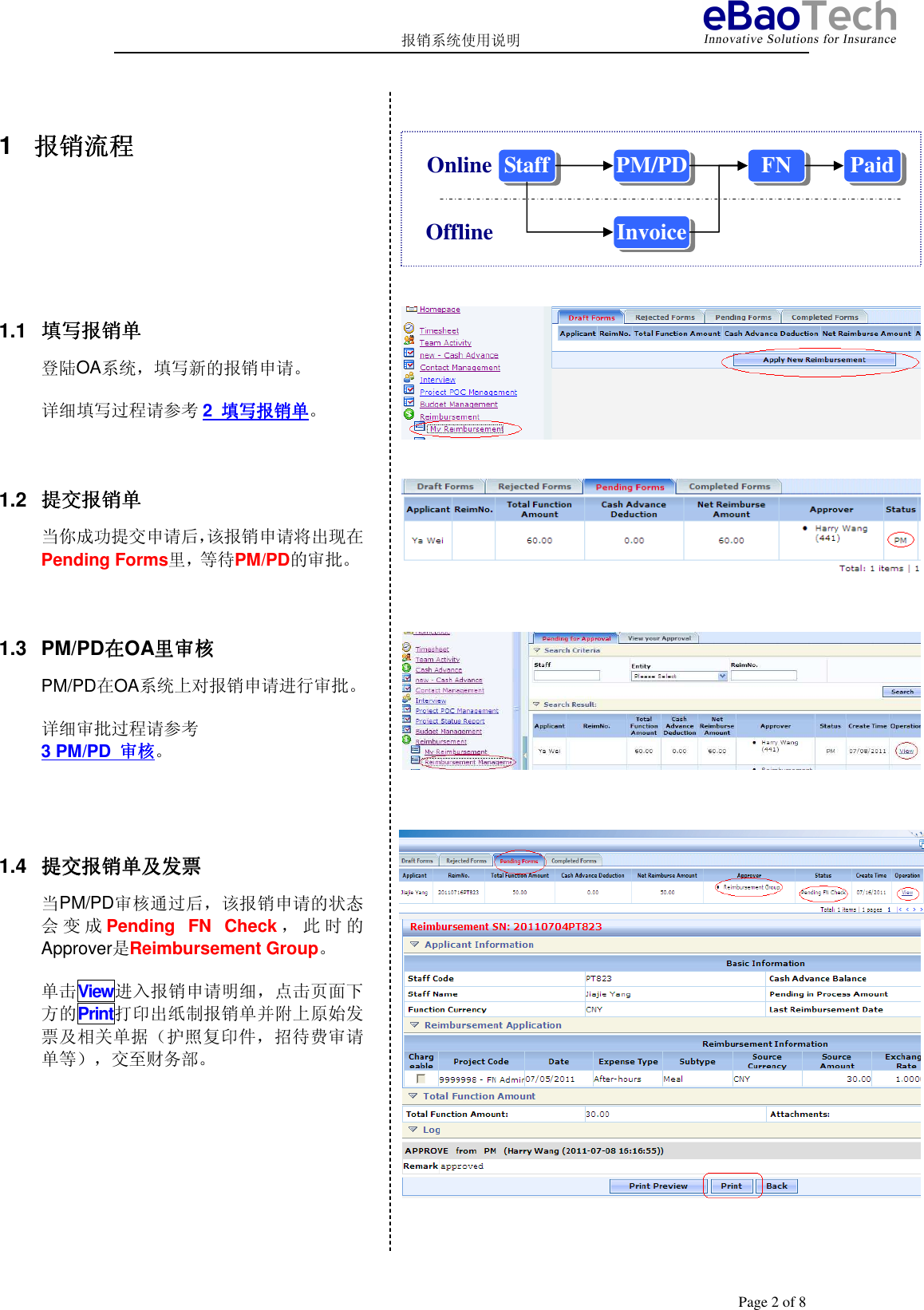The width and height of the screenshot is (924, 1310).
Task: Click the icon beside Interview in 1.1 screenshot
Action: click(x=409, y=378)
